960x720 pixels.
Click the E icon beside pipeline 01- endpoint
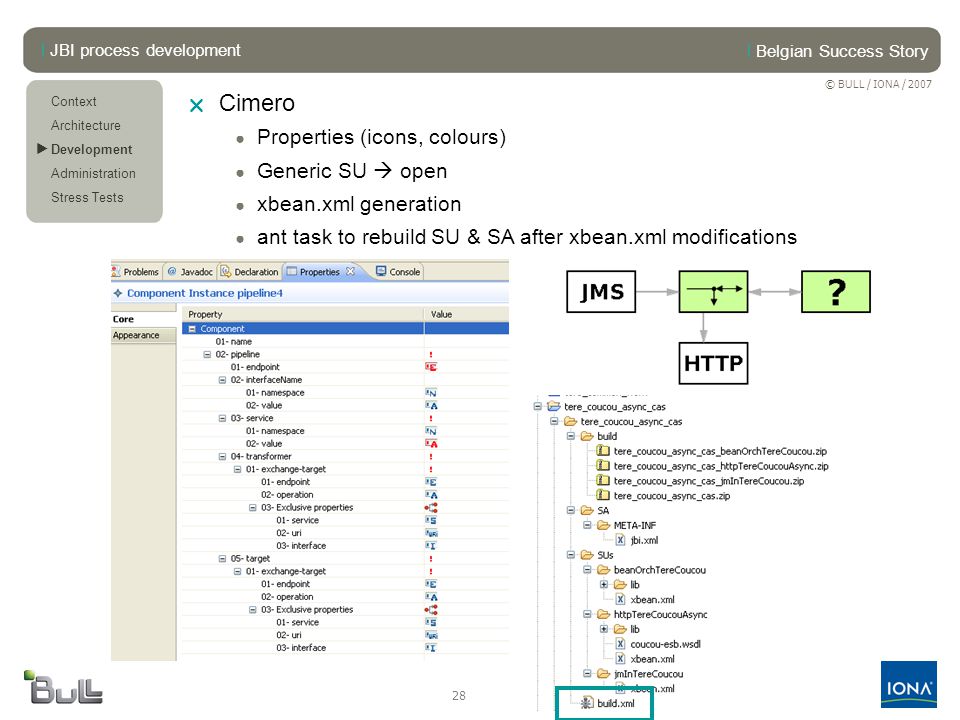point(431,367)
